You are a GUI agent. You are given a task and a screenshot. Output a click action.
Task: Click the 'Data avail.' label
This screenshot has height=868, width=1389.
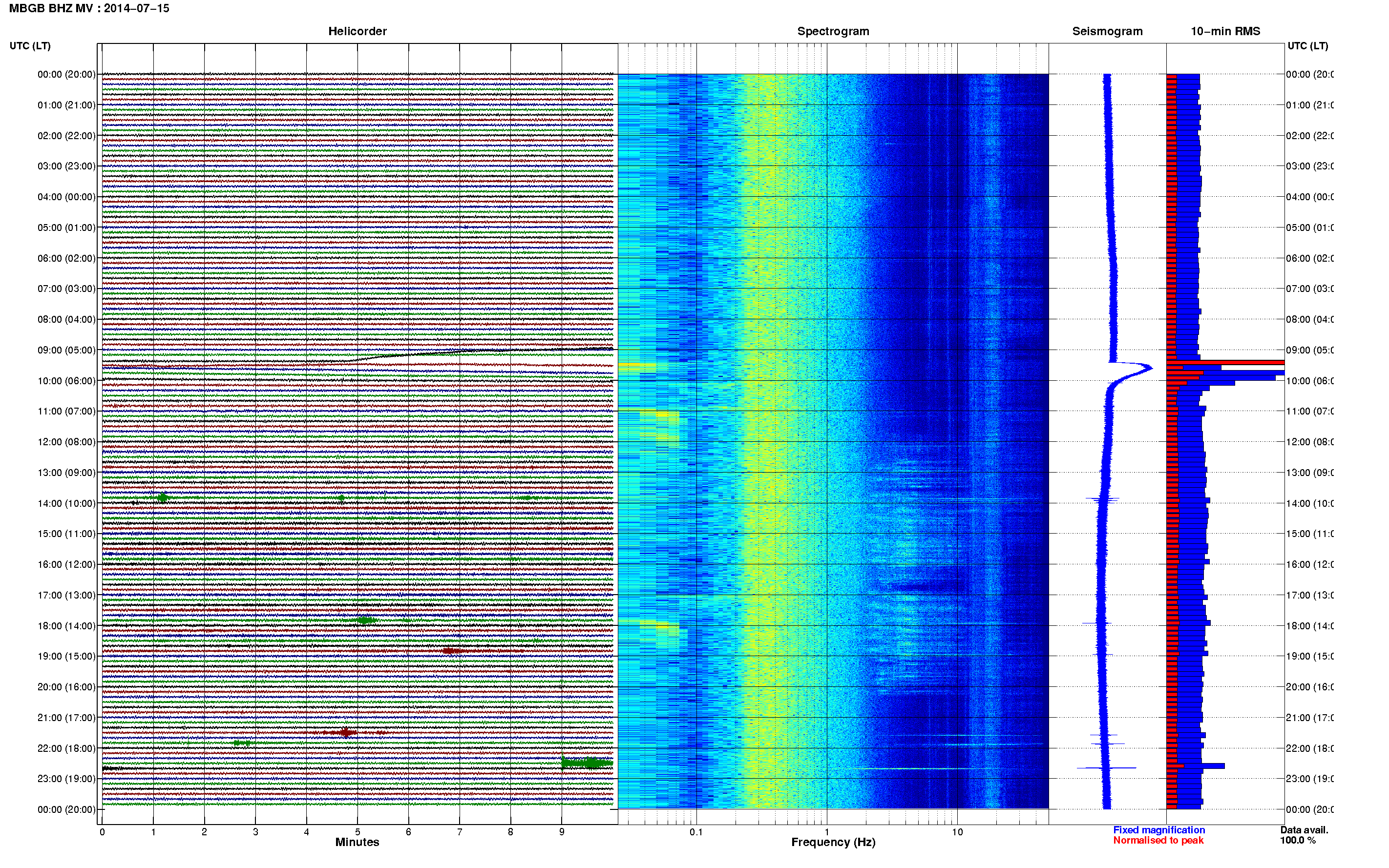[1304, 830]
